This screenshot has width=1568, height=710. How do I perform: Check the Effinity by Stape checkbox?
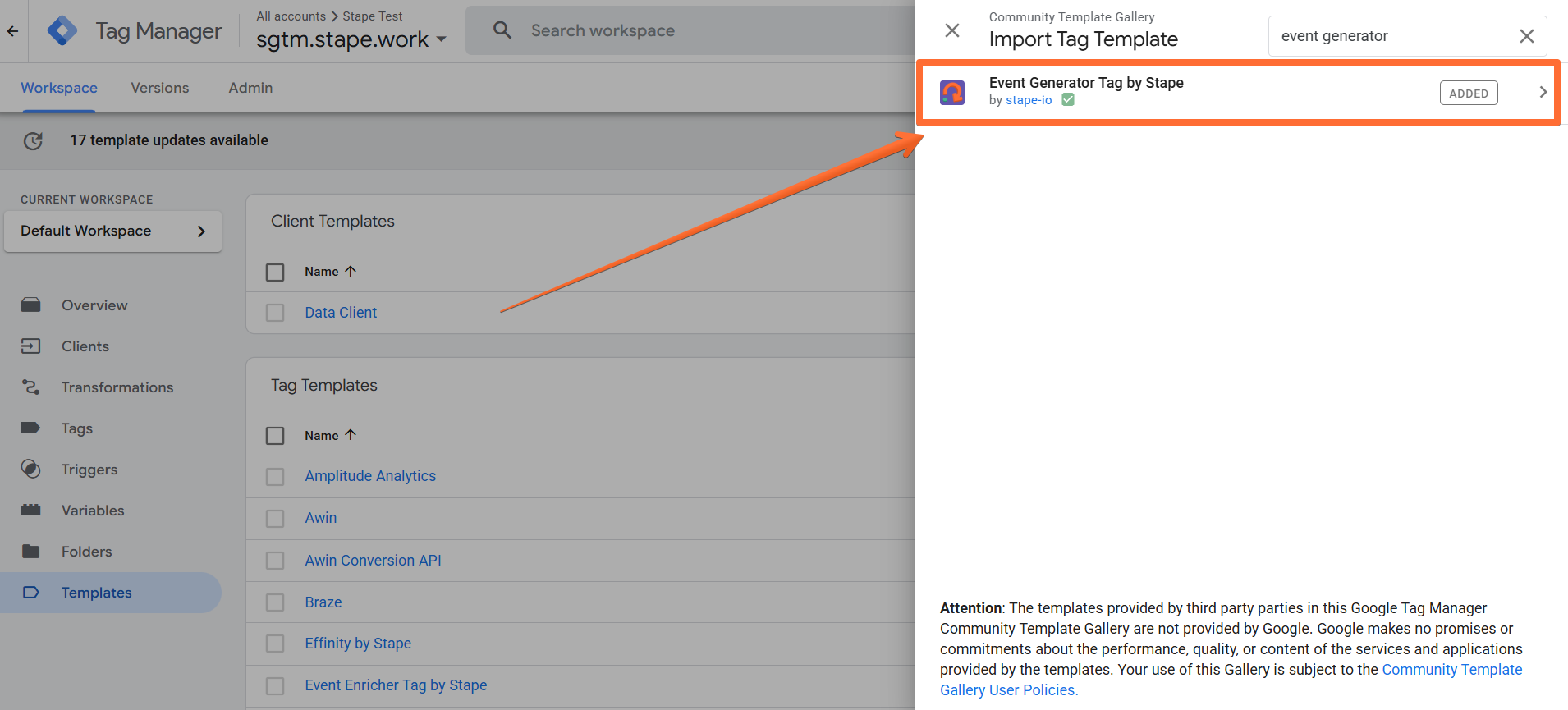tap(275, 644)
